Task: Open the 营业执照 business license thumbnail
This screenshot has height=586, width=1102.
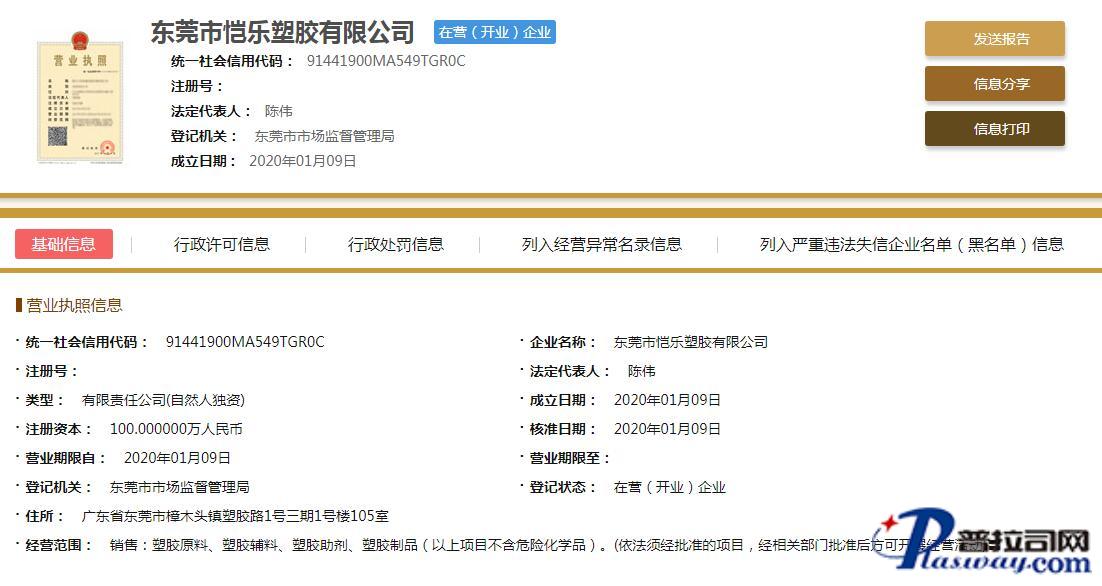Action: click(x=80, y=100)
